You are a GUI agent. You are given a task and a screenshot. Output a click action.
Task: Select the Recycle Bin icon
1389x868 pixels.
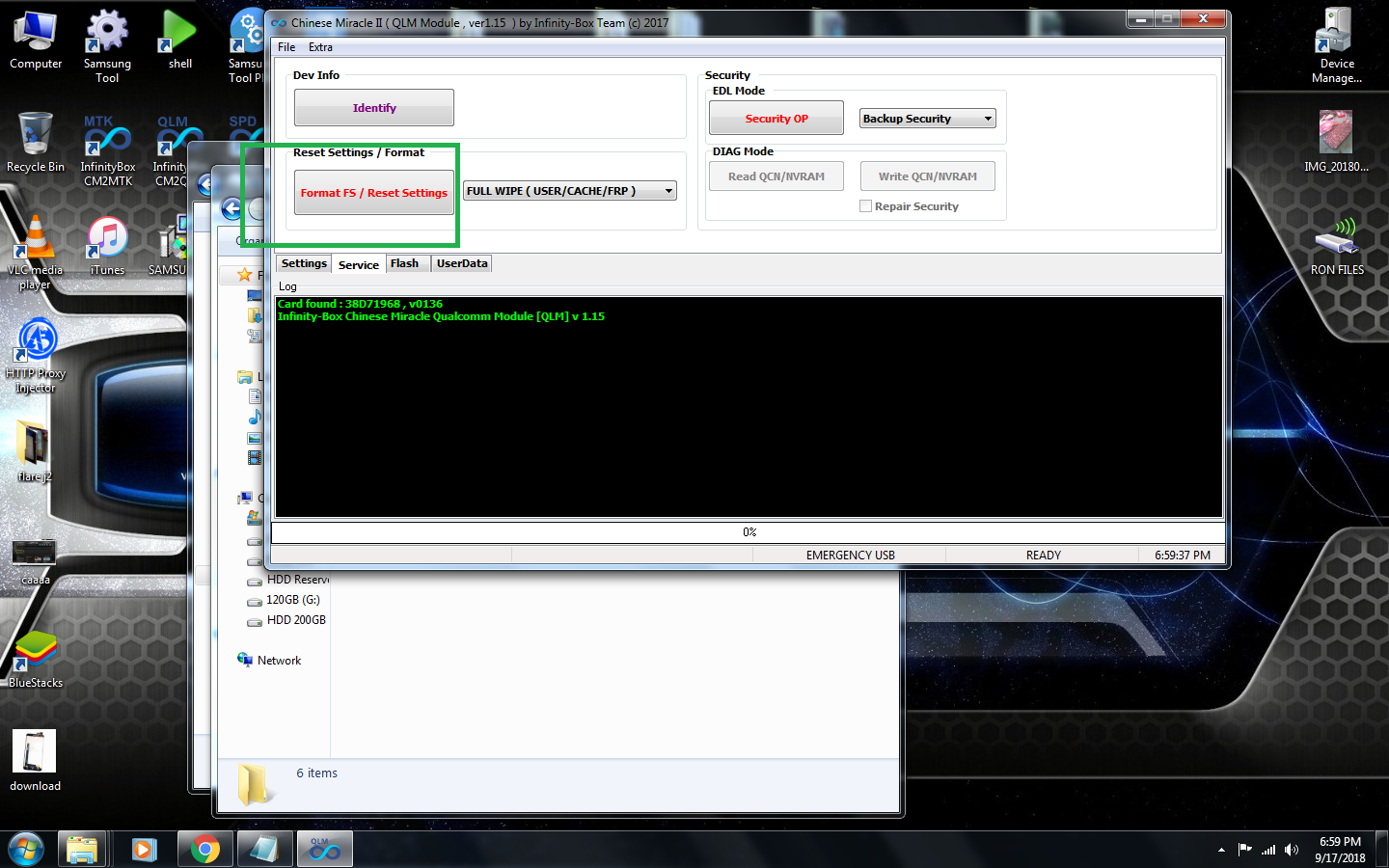tap(36, 143)
